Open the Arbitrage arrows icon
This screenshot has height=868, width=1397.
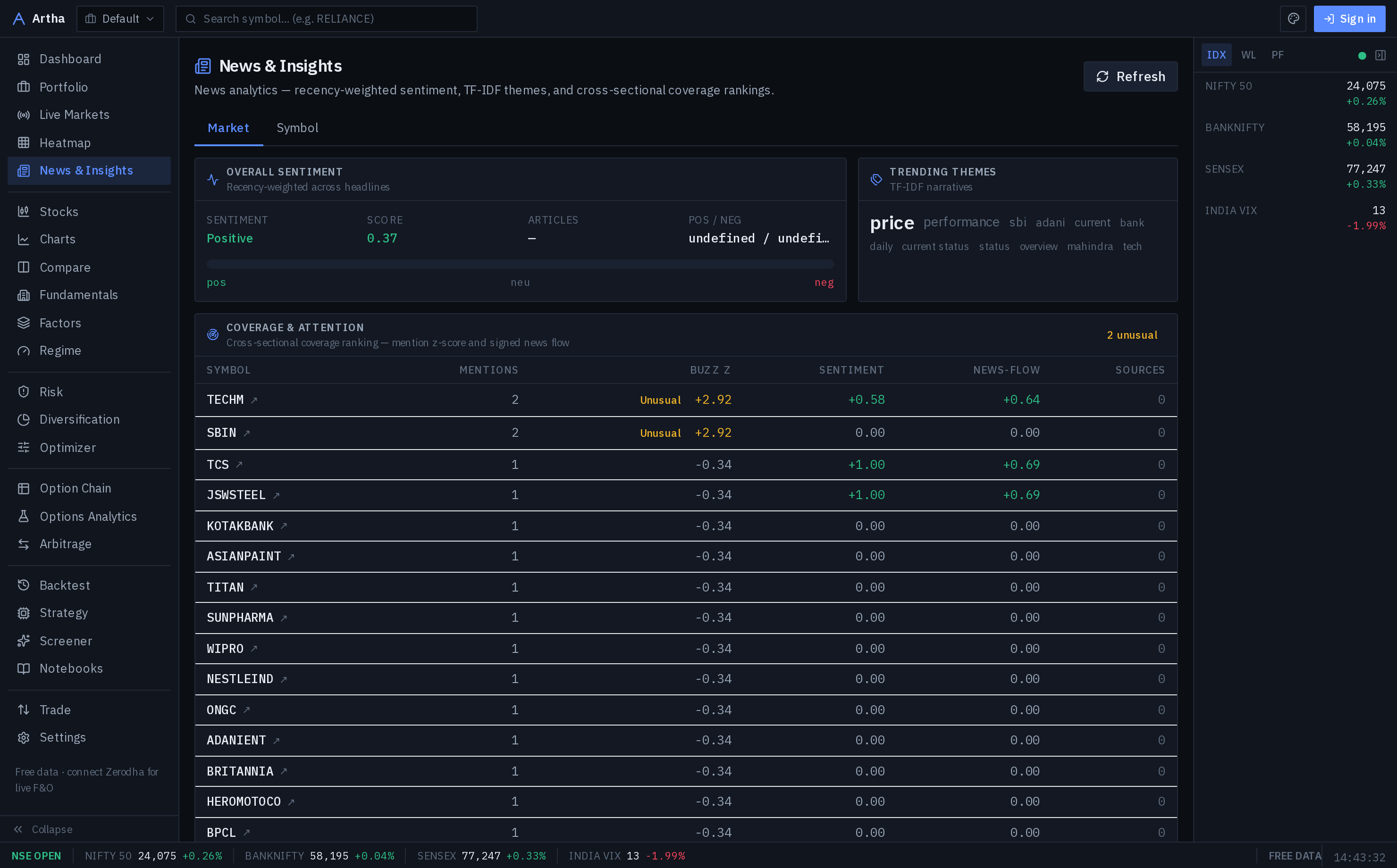coord(24,544)
